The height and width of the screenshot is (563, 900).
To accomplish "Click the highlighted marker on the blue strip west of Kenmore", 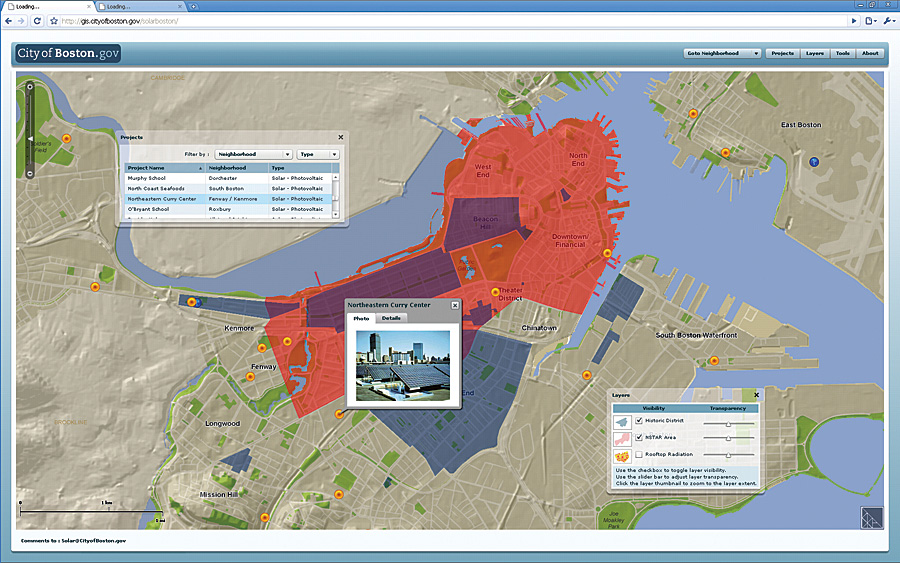I will pyautogui.click(x=192, y=302).
